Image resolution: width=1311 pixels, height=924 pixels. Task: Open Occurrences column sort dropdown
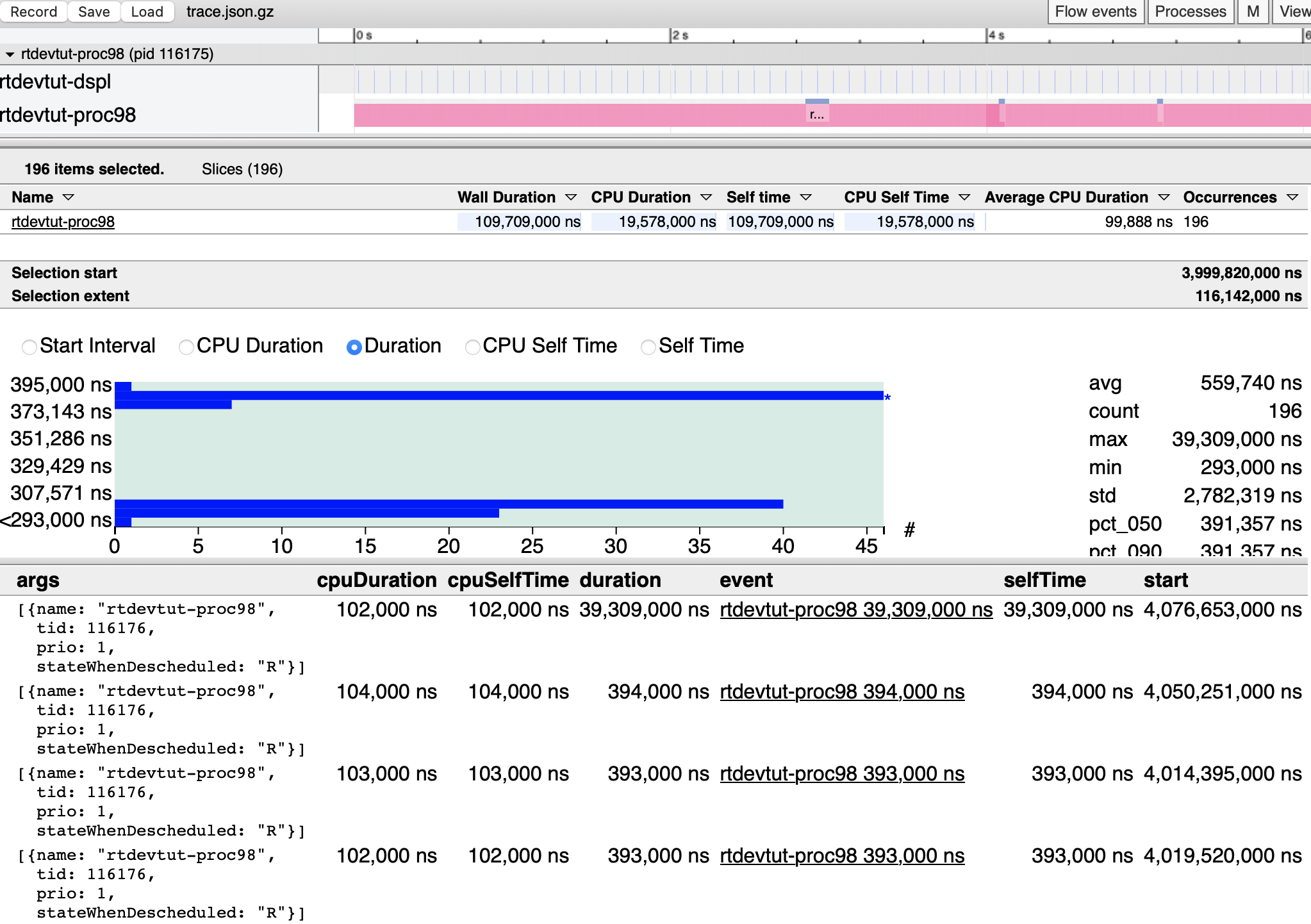click(x=1292, y=197)
